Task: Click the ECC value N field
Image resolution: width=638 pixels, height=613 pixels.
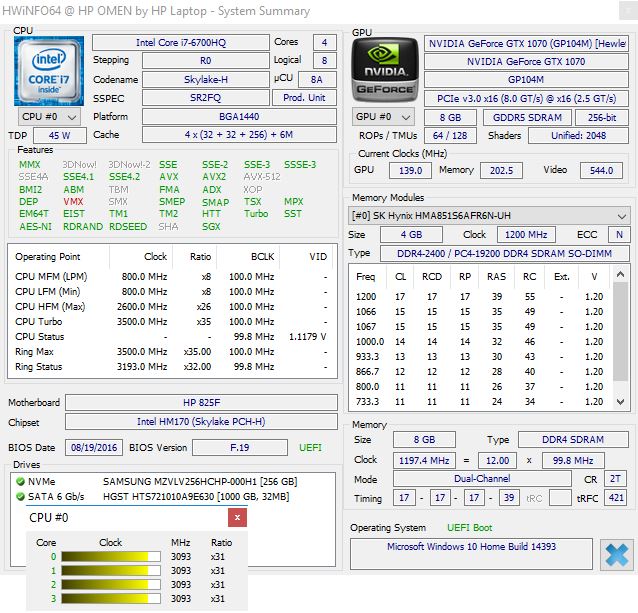Action: pos(619,235)
